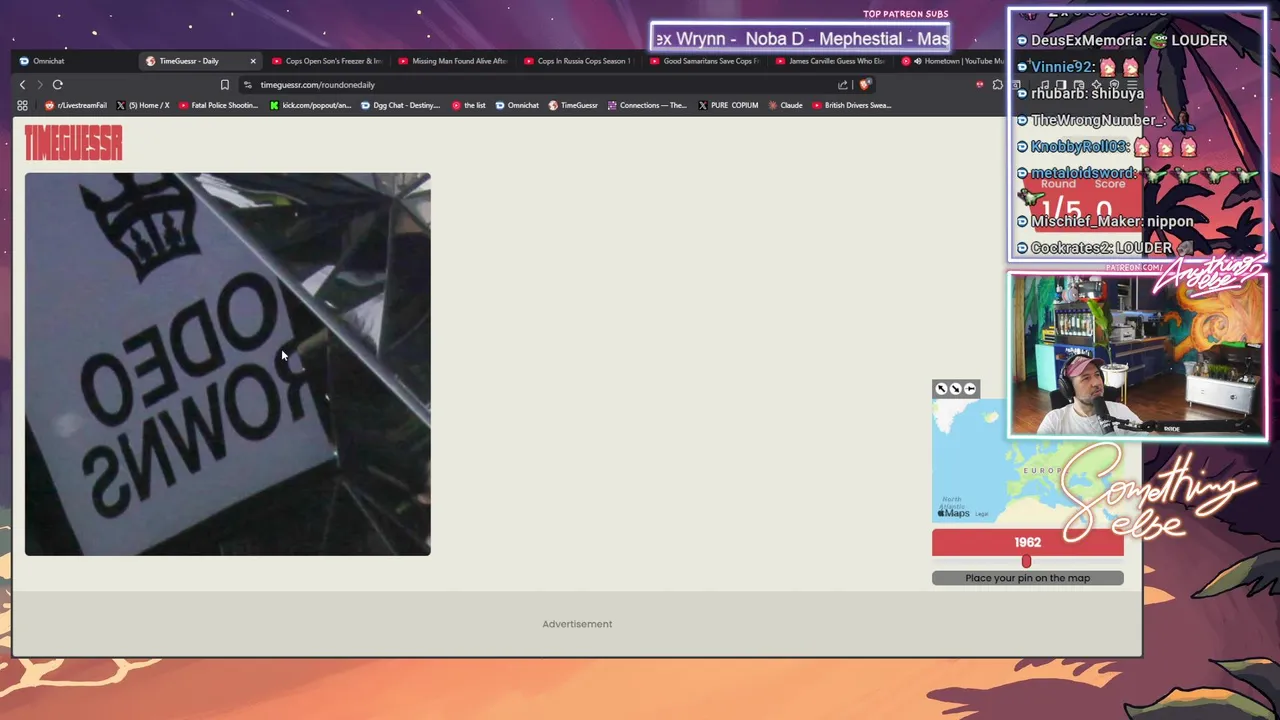Open Fatal Police Shootin... bookmark

pyautogui.click(x=218, y=105)
